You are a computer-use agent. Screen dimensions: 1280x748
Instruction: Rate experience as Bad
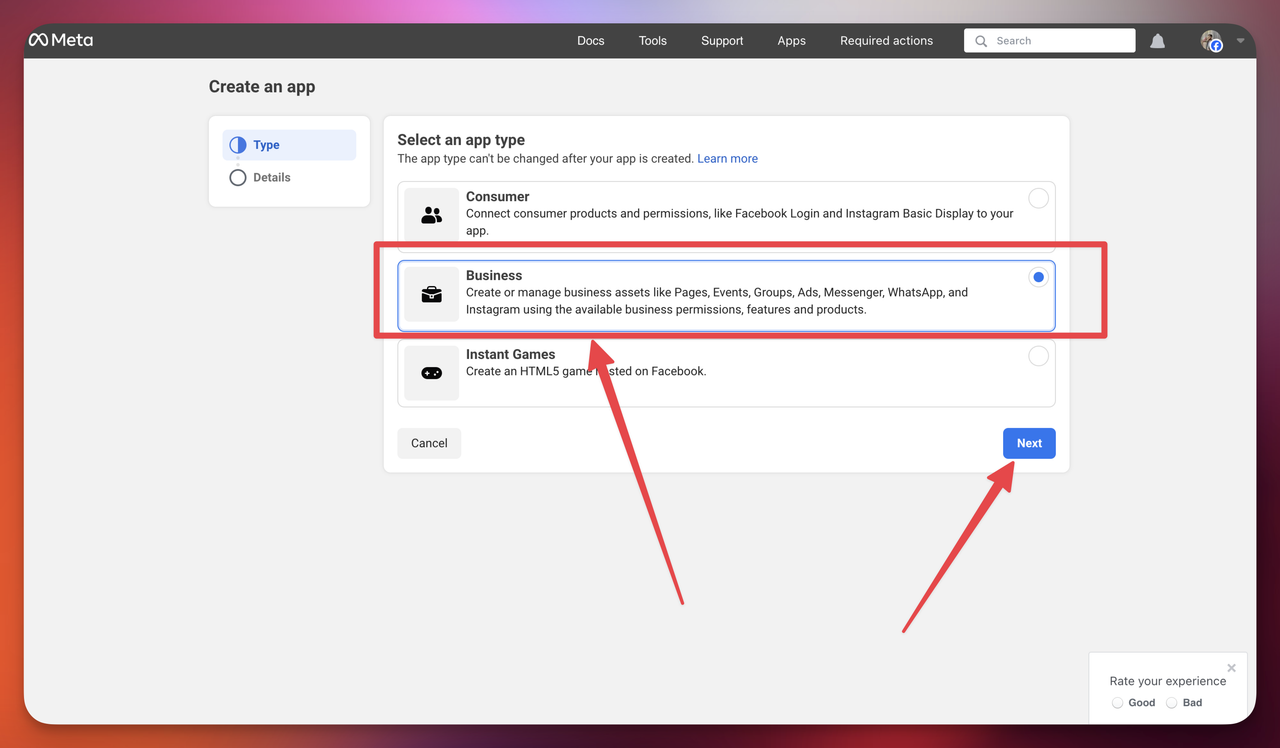point(1172,703)
